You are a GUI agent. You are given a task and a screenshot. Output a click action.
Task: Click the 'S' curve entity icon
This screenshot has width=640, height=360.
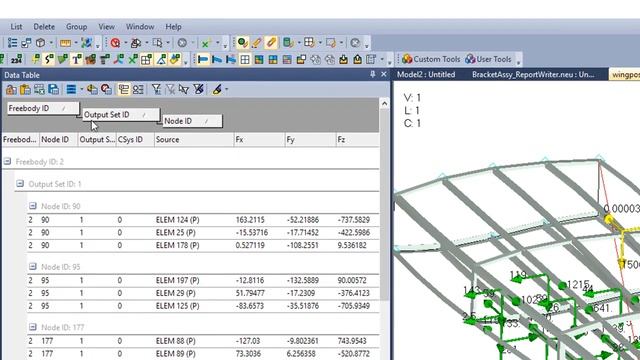pyautogui.click(x=49, y=60)
